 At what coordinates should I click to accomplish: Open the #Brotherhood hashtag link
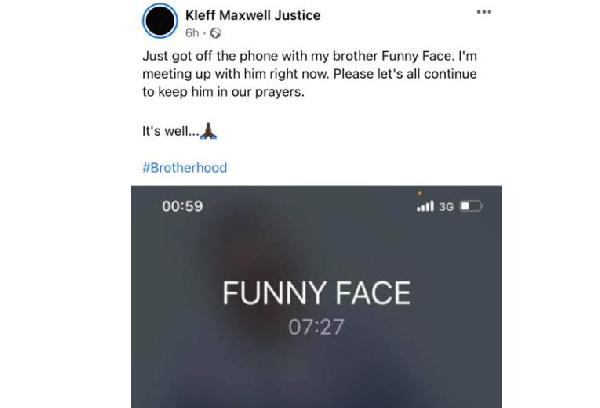tap(185, 168)
